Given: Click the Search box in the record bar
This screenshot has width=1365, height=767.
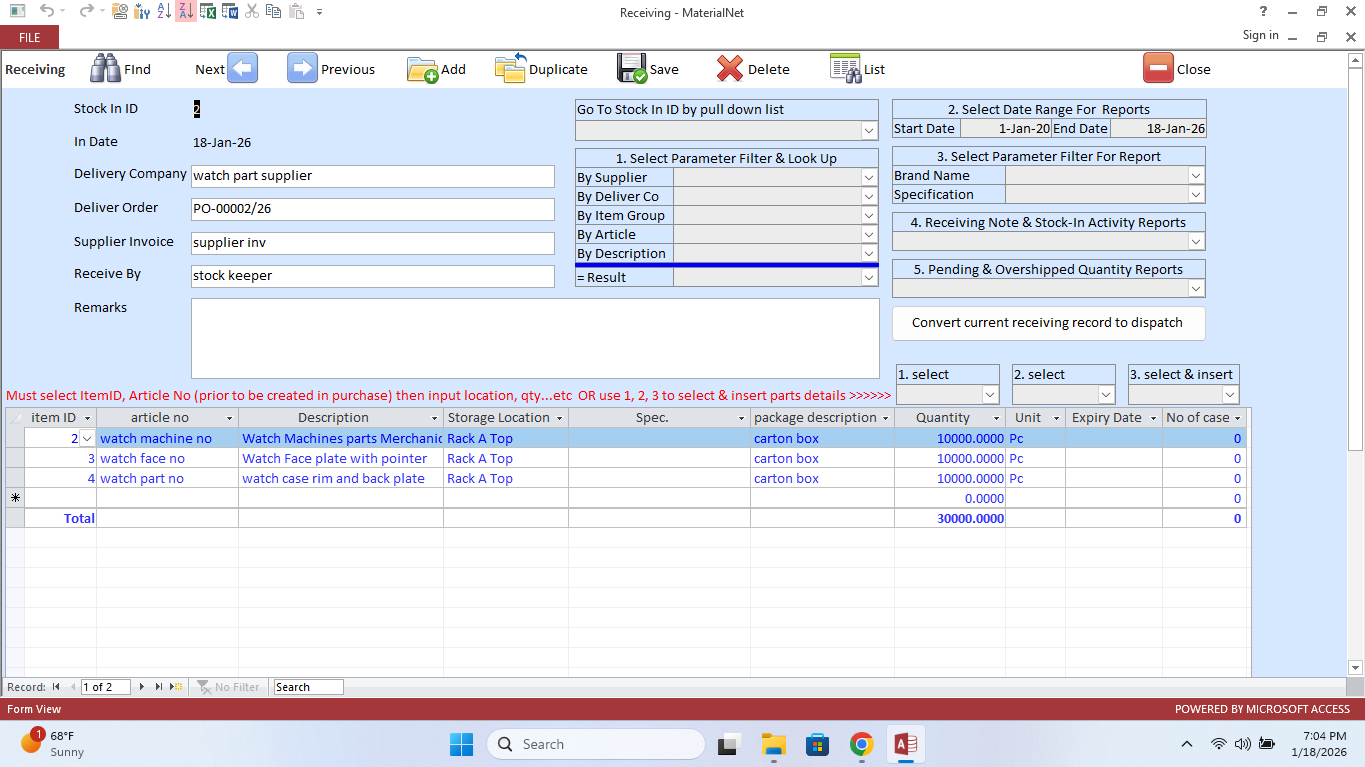Looking at the screenshot, I should 310,687.
